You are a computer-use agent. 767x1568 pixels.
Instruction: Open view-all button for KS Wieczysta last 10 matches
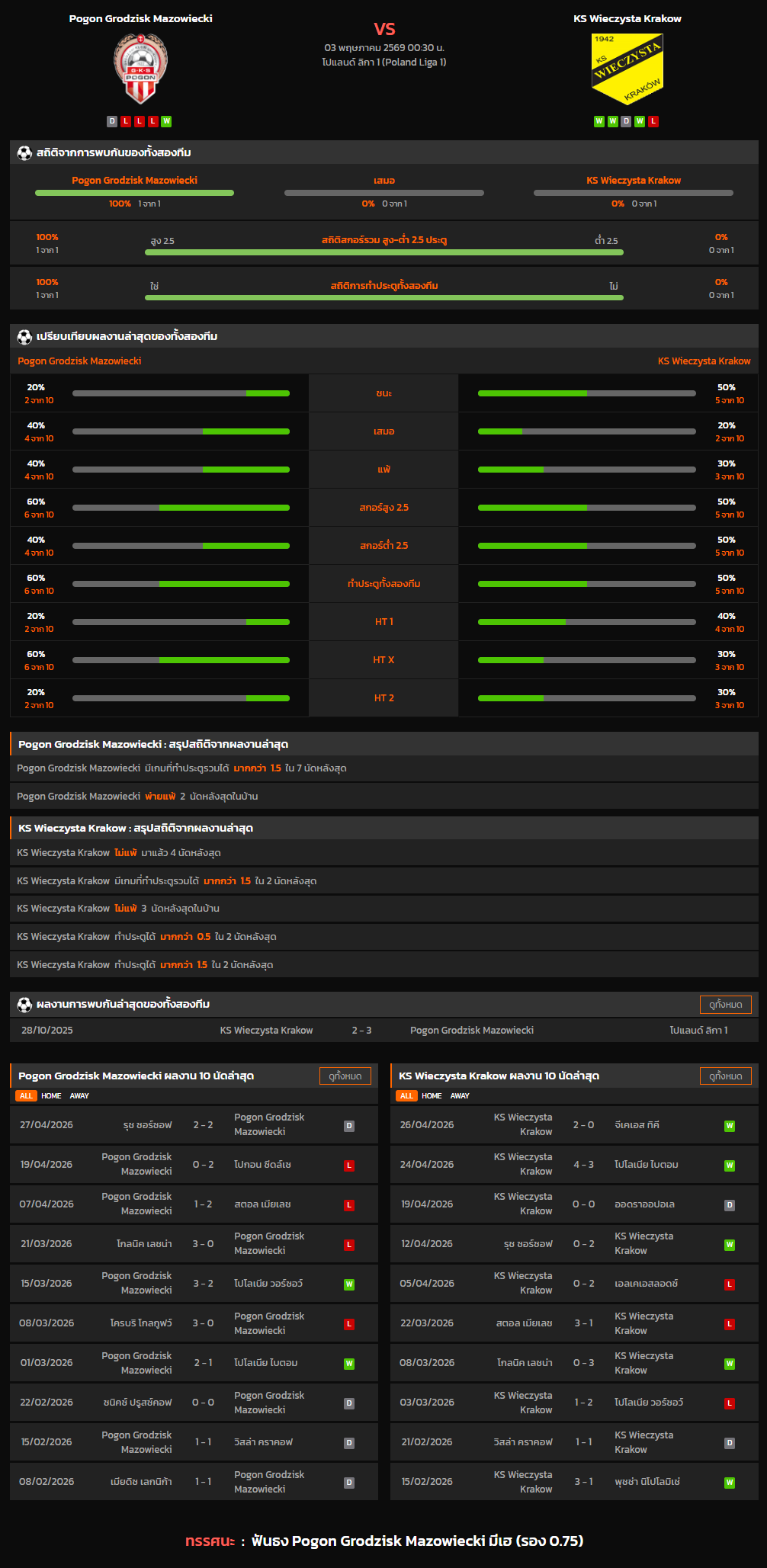coord(725,1076)
